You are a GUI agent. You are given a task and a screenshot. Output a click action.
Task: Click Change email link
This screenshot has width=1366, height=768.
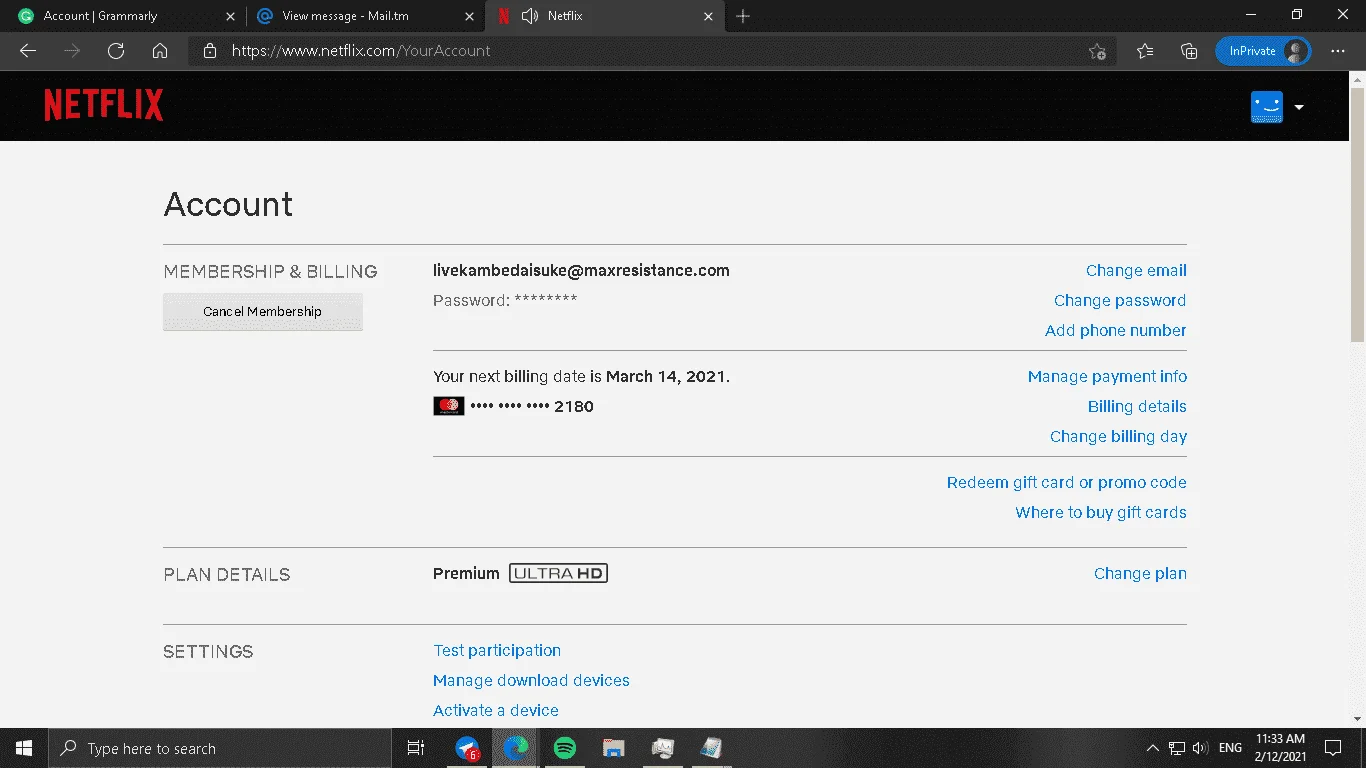pos(1136,271)
